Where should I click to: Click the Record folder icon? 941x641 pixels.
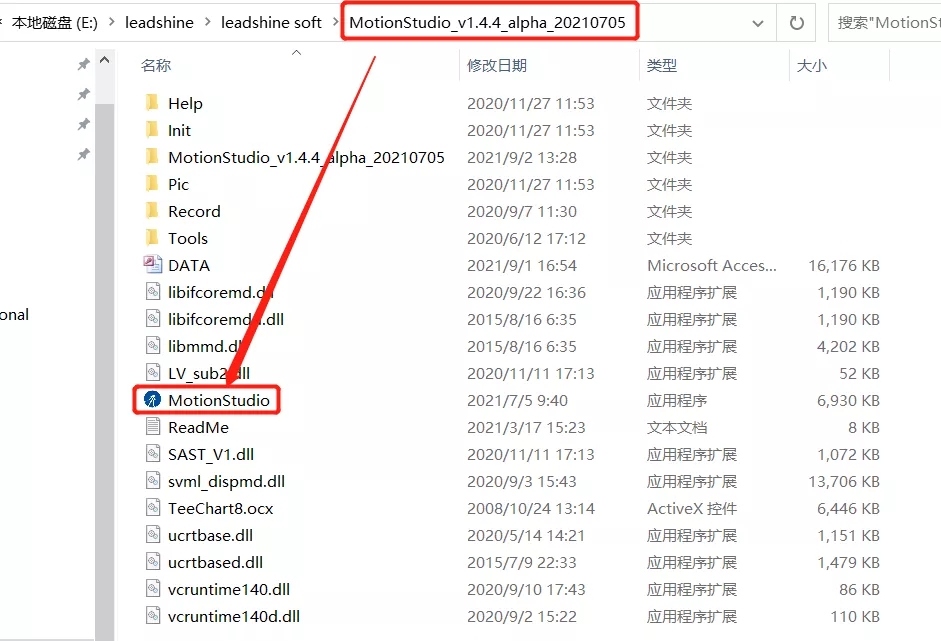click(152, 211)
